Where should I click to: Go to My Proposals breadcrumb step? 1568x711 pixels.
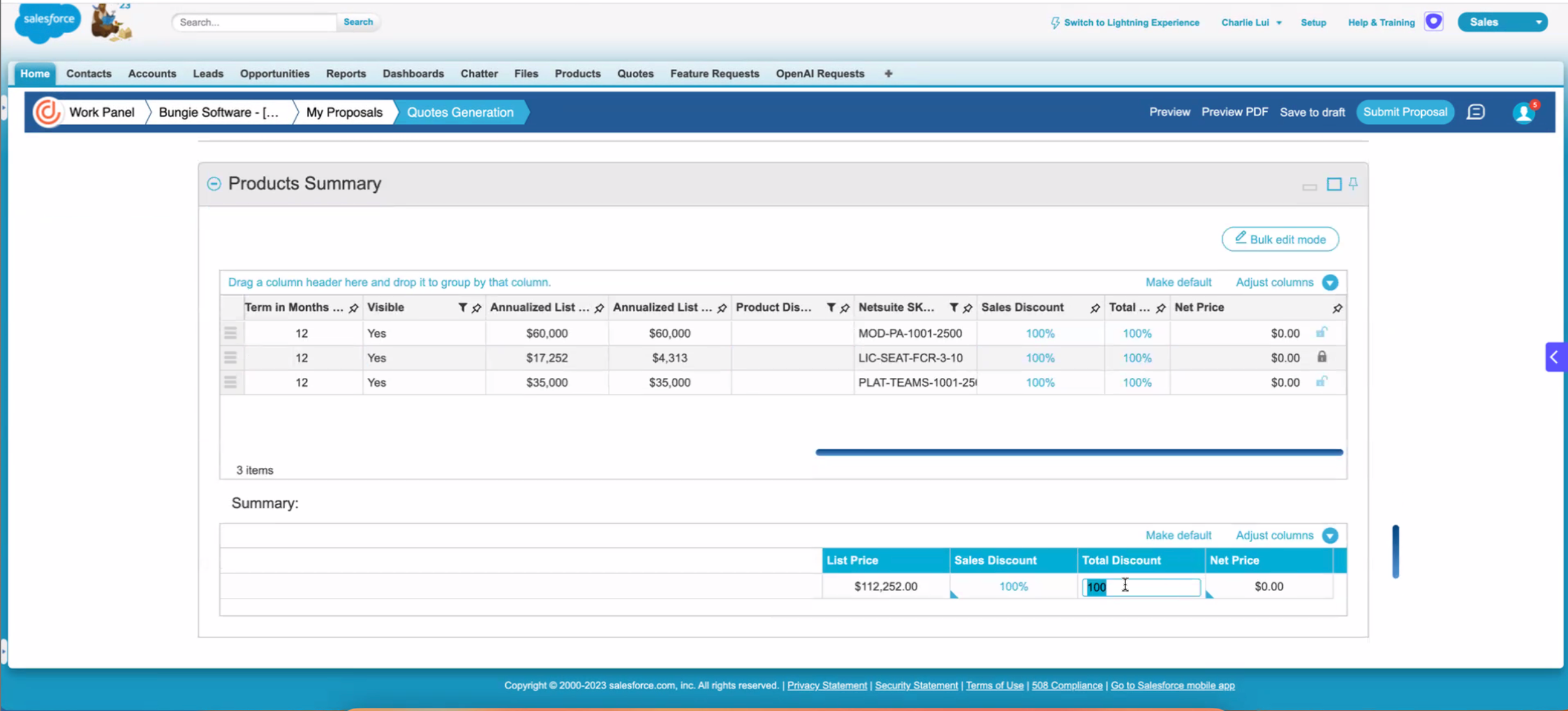tap(344, 112)
